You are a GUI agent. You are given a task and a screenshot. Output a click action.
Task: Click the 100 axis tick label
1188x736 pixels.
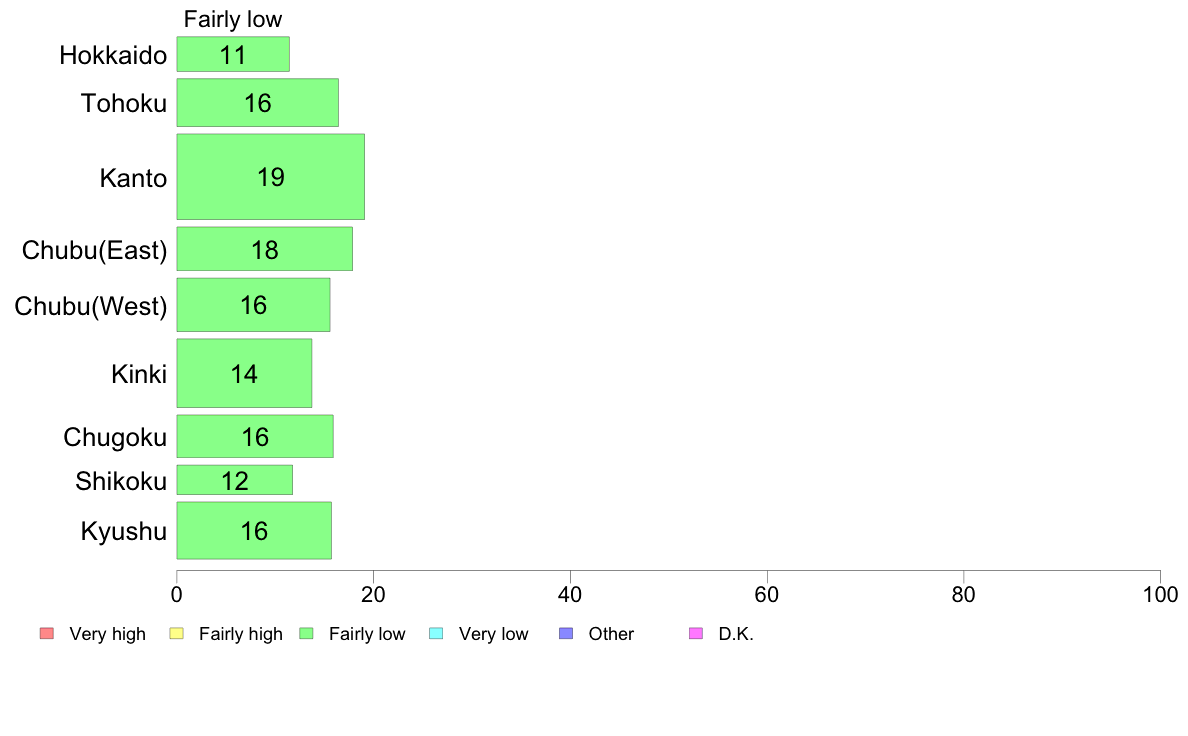click(1160, 594)
